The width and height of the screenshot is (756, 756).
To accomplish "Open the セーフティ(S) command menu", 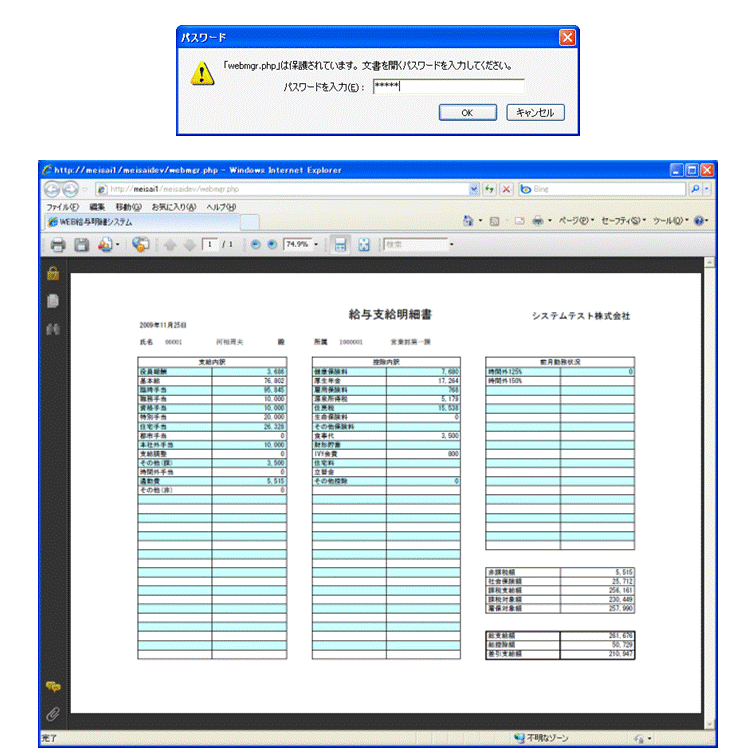I will point(623,221).
